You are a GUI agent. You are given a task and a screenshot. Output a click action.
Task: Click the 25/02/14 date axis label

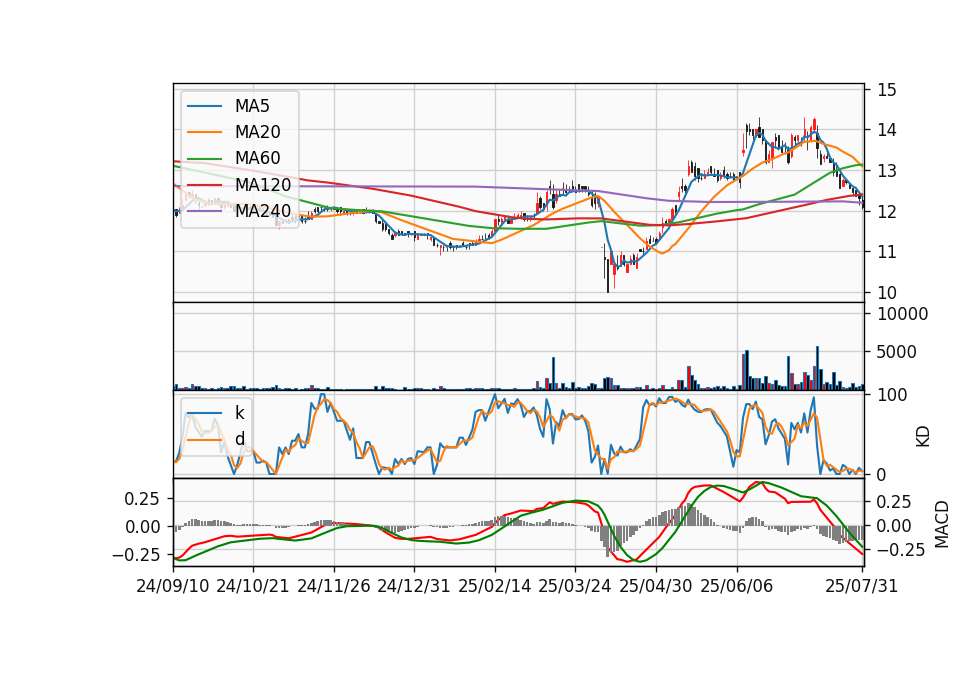tap(495, 586)
